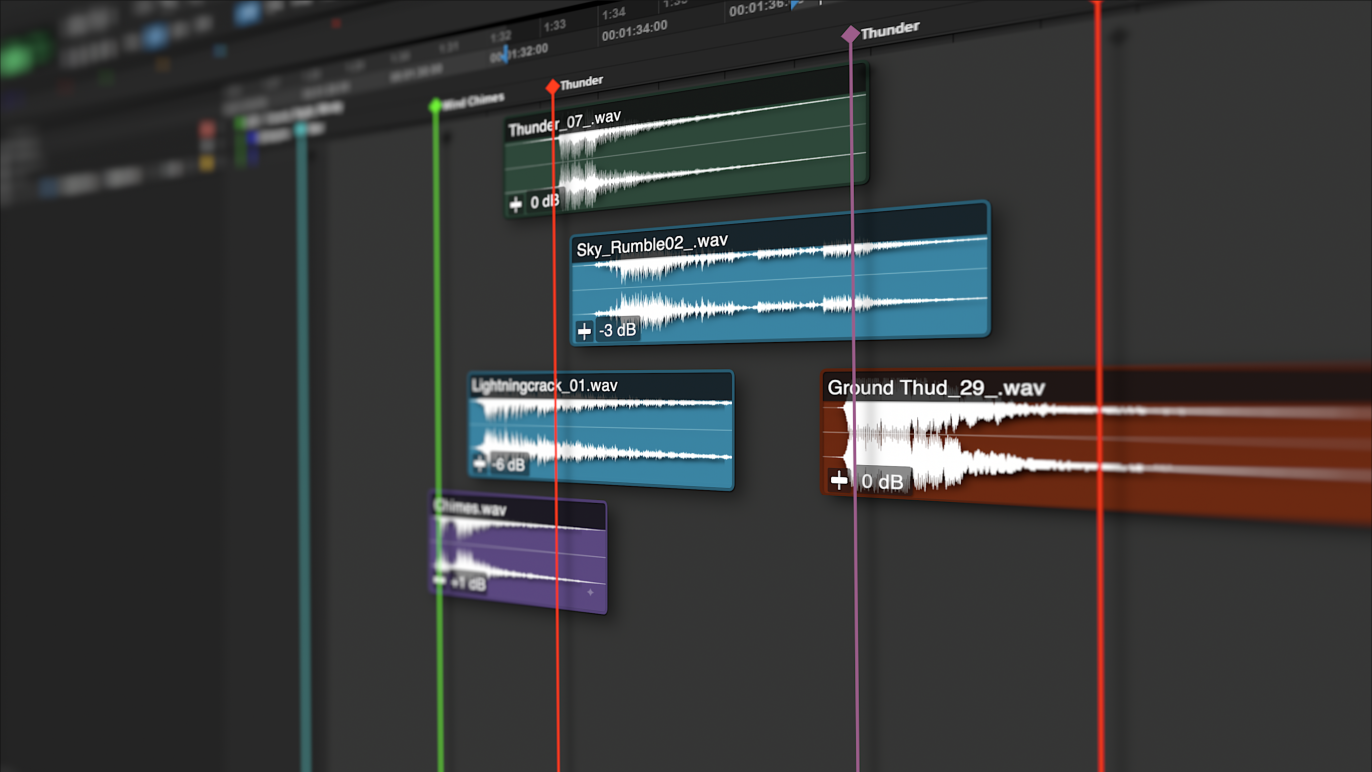This screenshot has width=1372, height=772.
Task: Select the green Wind Chimes marker
Action: click(435, 105)
